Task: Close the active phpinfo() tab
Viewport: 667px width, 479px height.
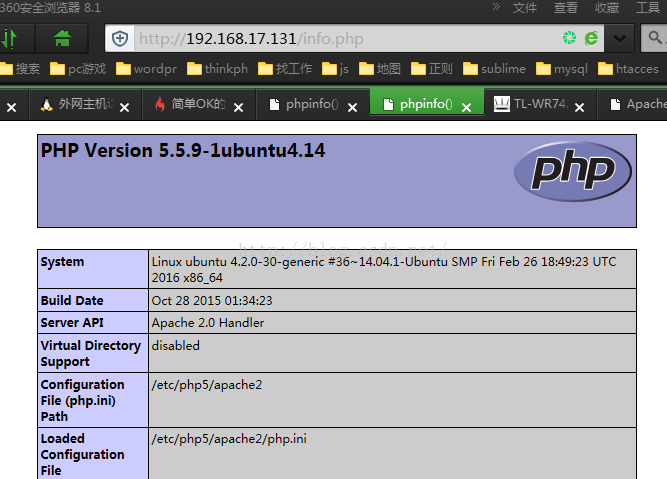Action: click(467, 108)
